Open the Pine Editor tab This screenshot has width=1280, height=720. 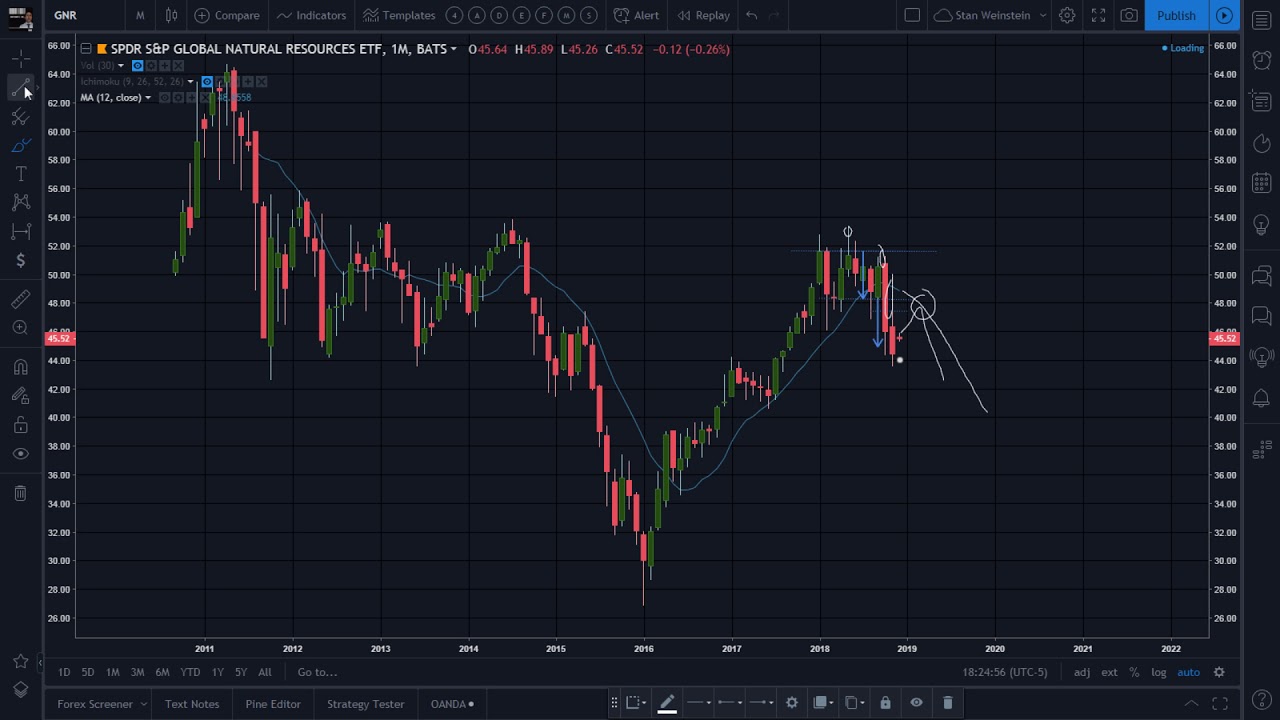(273, 704)
